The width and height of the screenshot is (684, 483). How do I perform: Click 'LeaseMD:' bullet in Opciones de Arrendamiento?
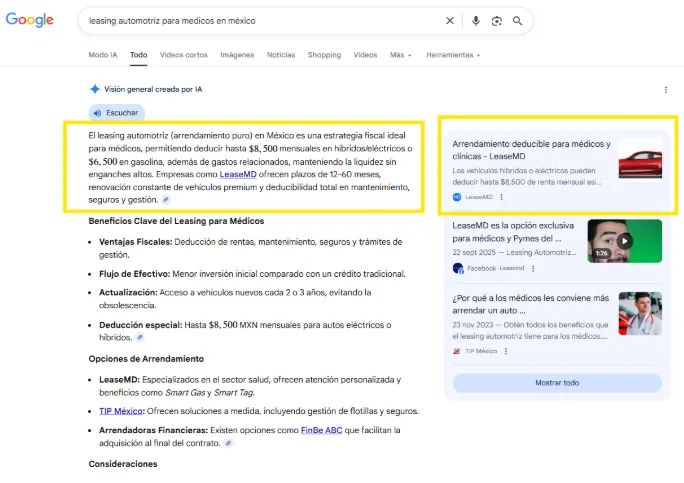119,380
